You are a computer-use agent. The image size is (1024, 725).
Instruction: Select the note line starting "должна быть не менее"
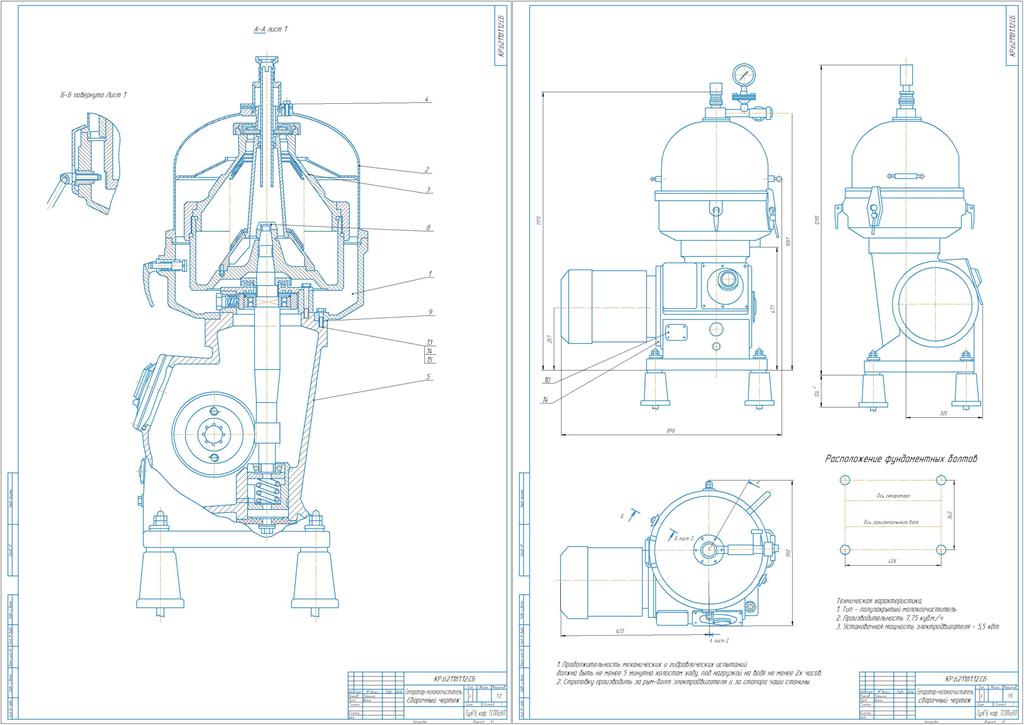(688, 673)
